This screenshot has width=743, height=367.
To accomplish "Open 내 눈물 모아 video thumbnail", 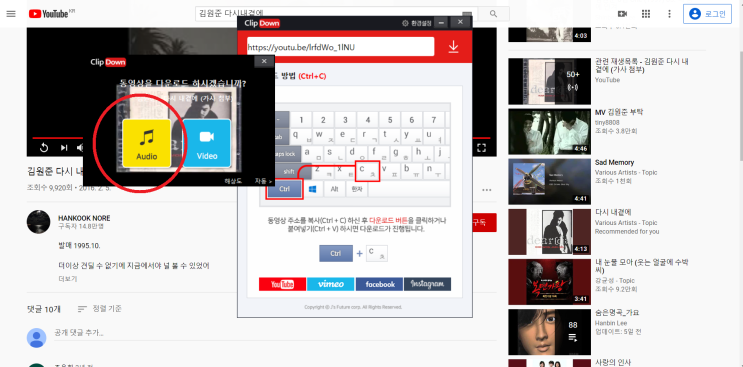I will 549,282.
